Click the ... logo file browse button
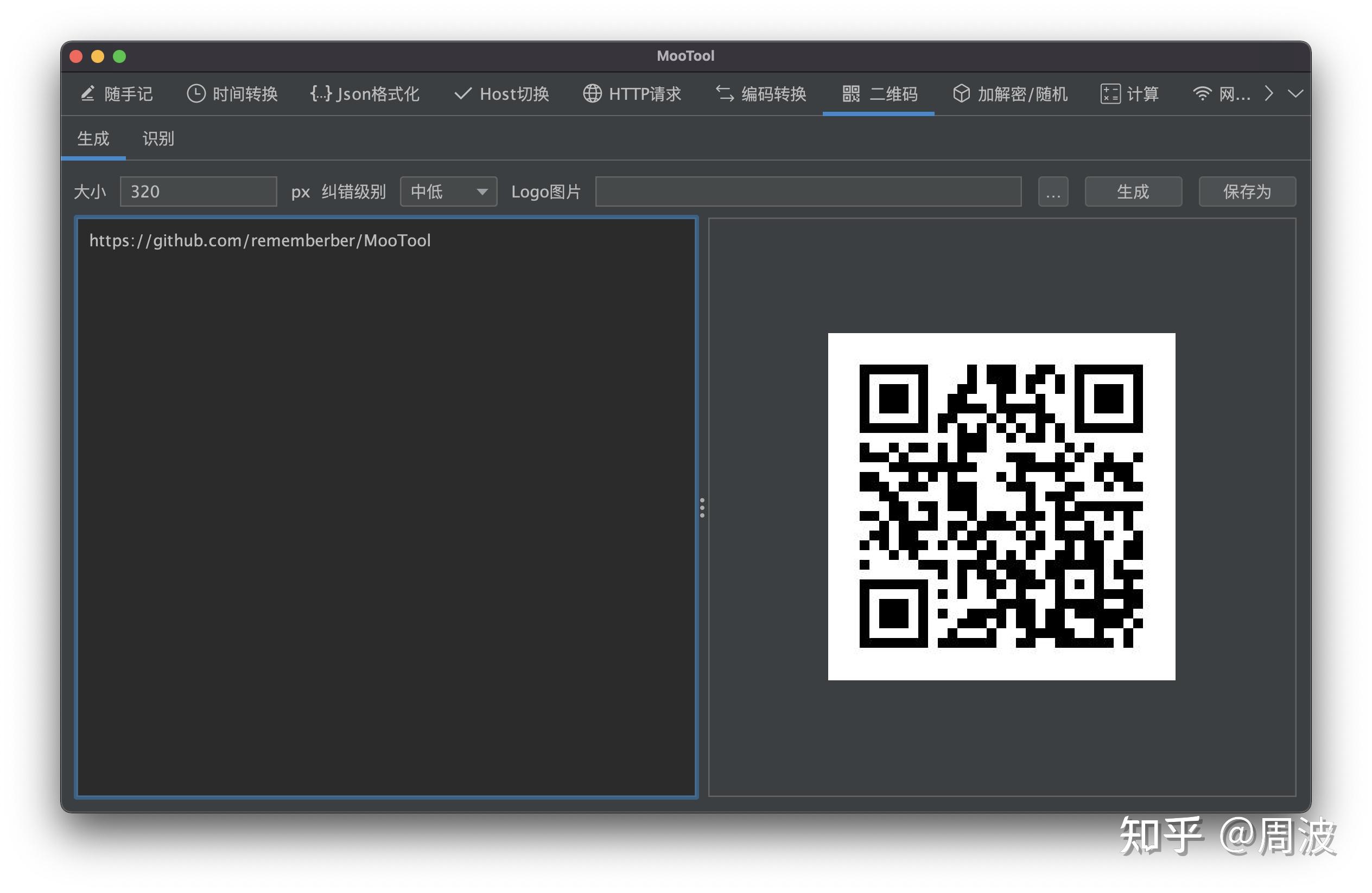Image resolution: width=1372 pixels, height=893 pixels. pos(1053,192)
